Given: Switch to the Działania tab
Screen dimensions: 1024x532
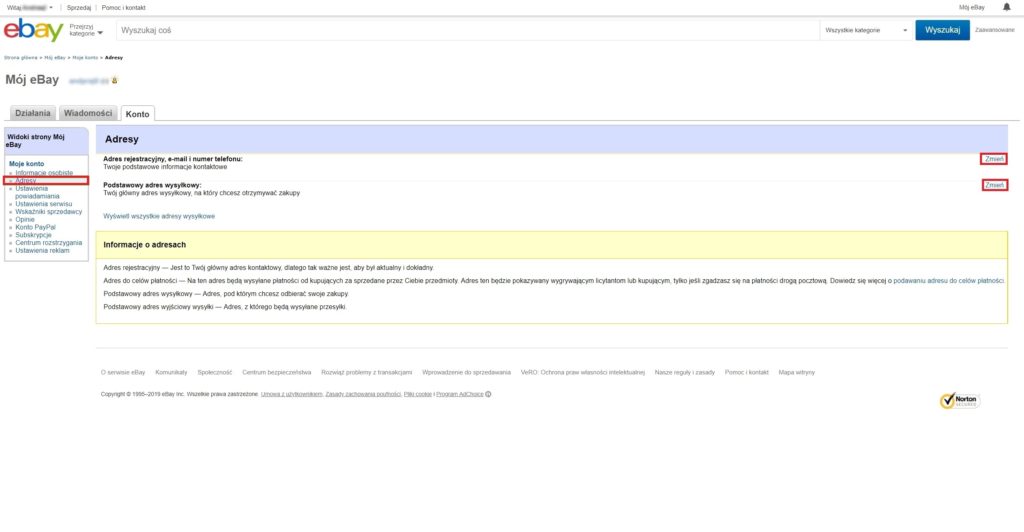Looking at the screenshot, I should (32, 114).
